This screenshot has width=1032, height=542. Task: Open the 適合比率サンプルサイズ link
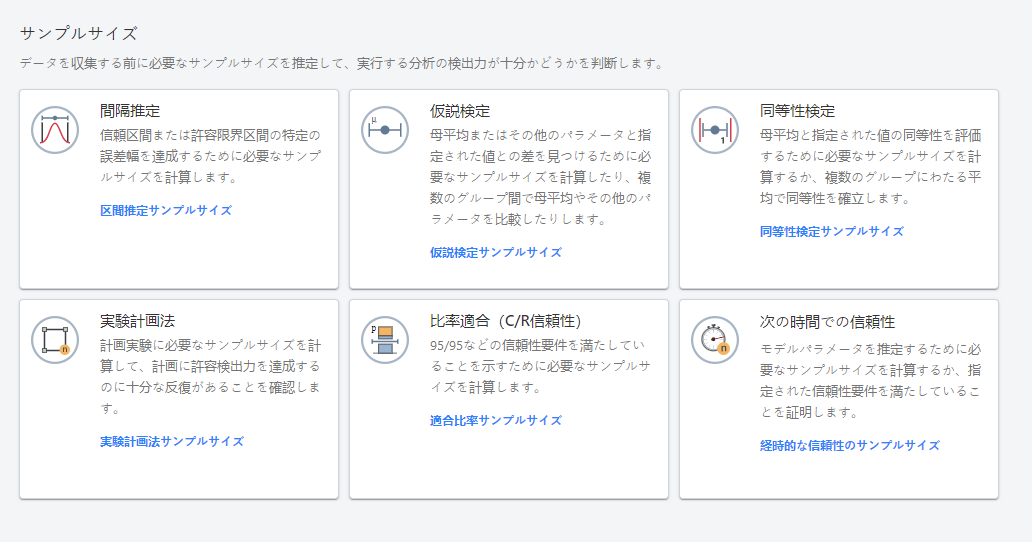pyautogui.click(x=496, y=421)
